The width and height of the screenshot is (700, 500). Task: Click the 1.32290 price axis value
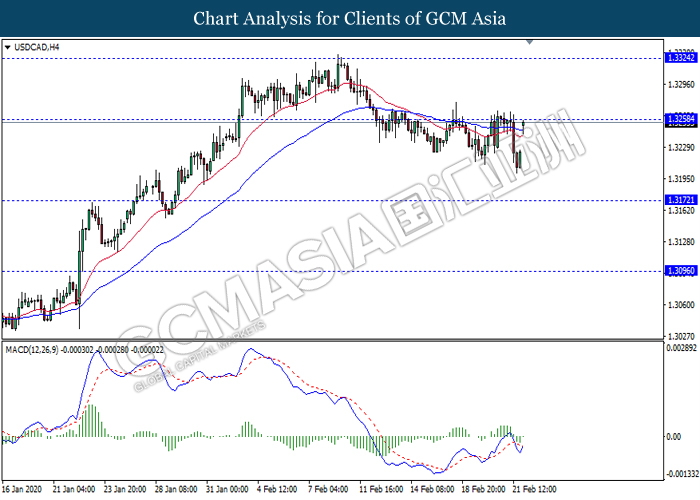(681, 147)
